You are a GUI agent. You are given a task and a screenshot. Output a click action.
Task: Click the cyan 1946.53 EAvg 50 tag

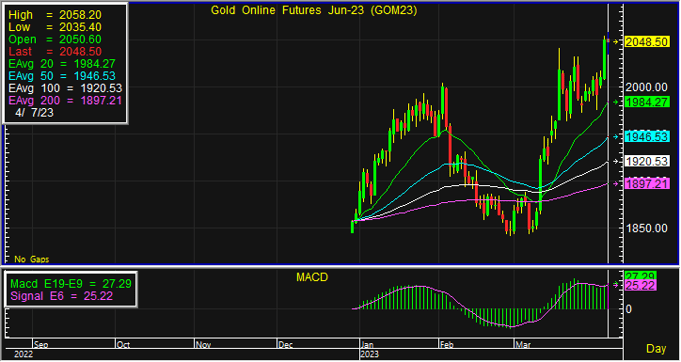tap(646, 137)
